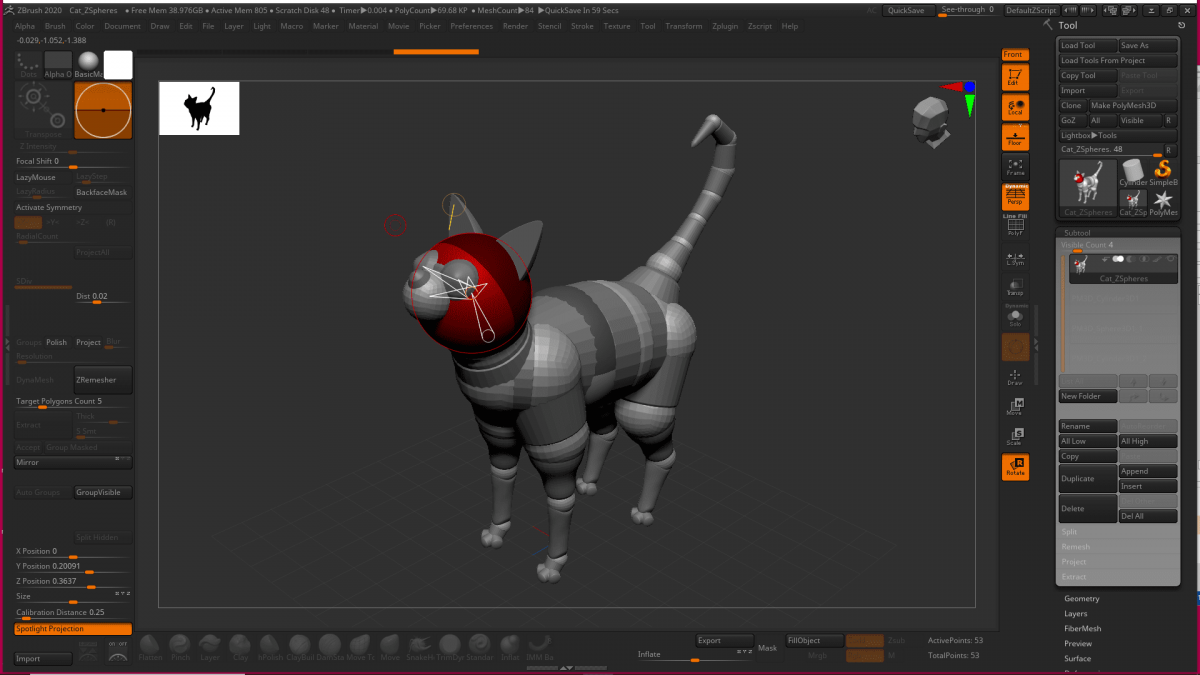Select the SimpleBrush tool icon
Viewport: 1200px width, 675px height.
tap(1163, 172)
